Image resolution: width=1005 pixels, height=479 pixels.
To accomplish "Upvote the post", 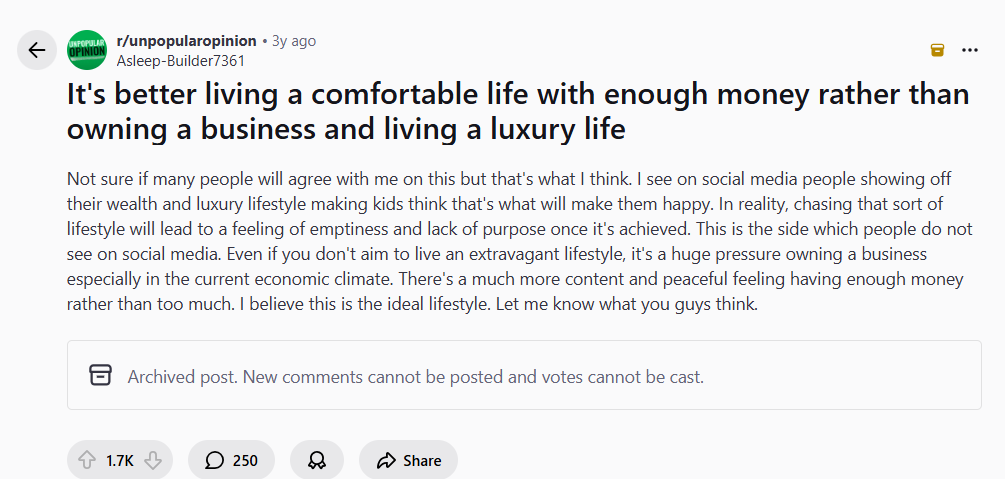I will [x=87, y=460].
